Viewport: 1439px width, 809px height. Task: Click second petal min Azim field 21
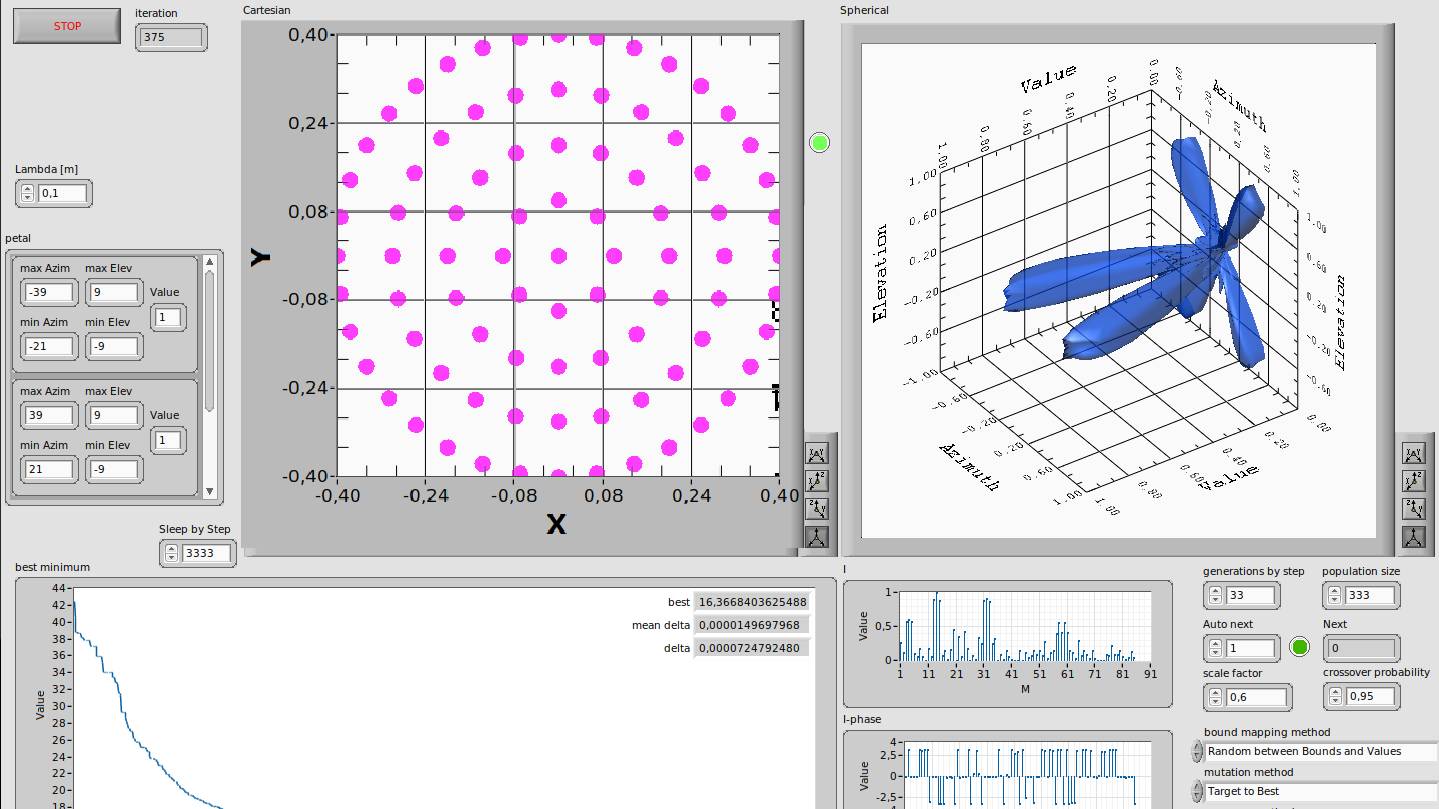tap(50, 469)
